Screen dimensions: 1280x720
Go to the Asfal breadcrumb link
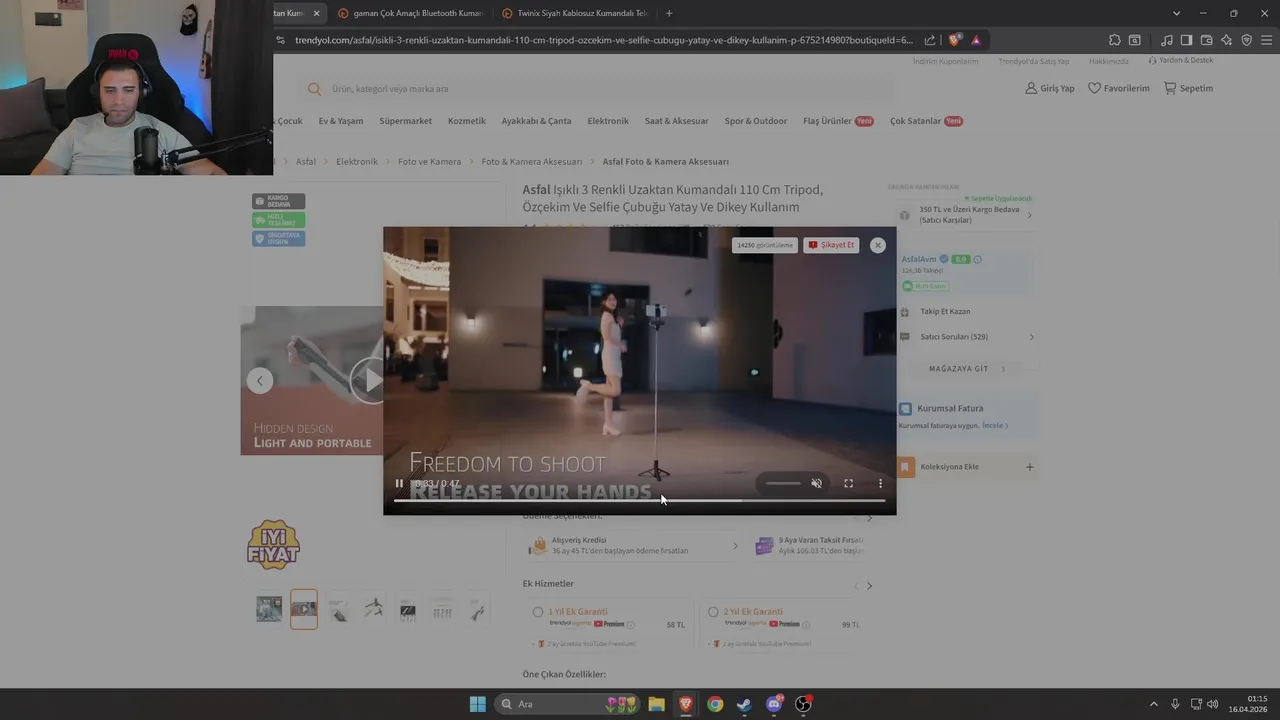pos(306,161)
